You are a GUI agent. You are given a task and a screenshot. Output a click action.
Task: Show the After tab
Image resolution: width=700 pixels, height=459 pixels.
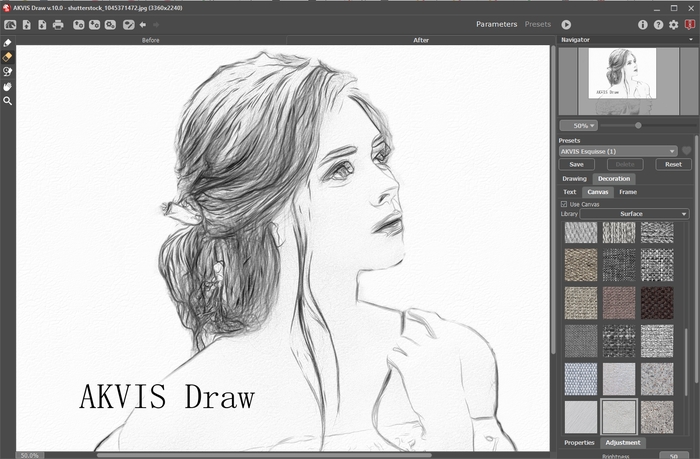click(x=421, y=40)
